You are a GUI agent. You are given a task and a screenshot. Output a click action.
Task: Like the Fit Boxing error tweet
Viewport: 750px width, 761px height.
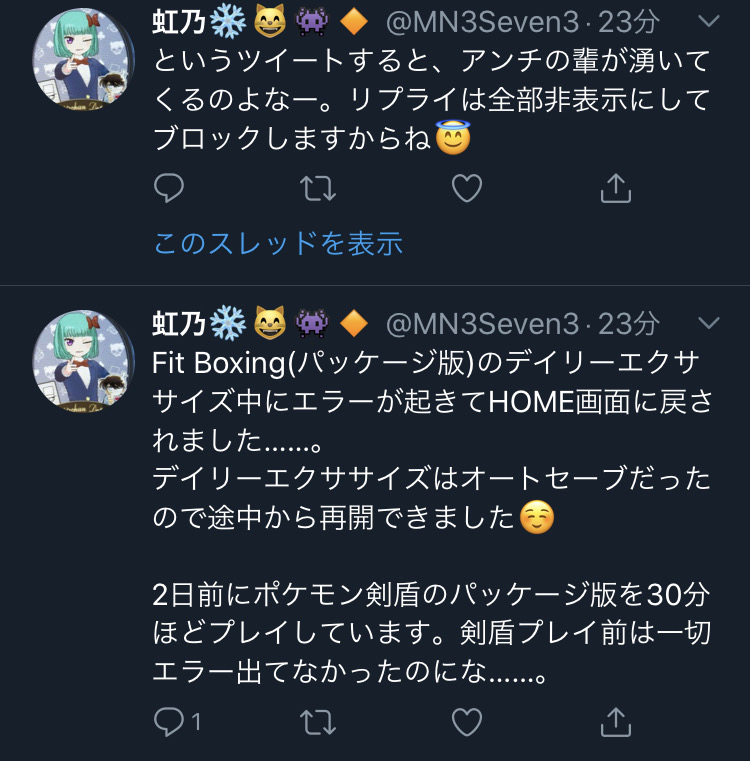467,722
